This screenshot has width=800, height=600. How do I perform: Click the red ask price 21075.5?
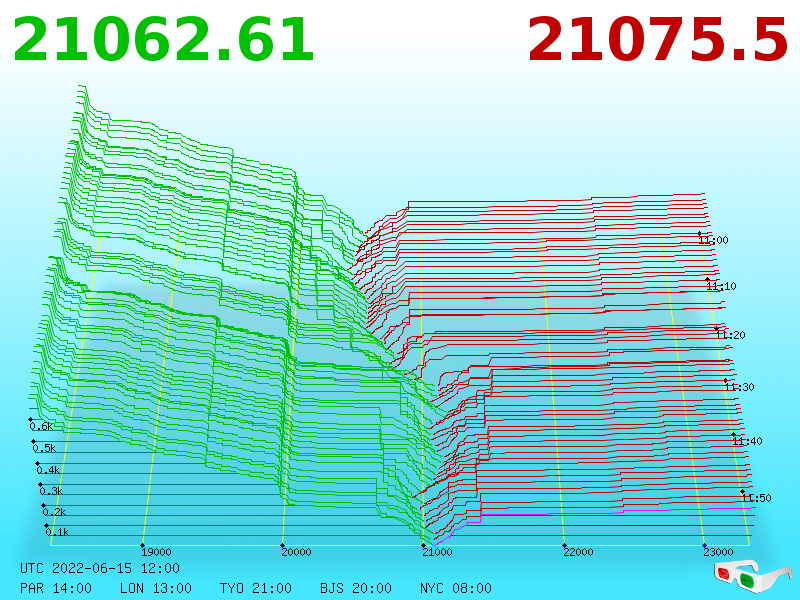(658, 40)
